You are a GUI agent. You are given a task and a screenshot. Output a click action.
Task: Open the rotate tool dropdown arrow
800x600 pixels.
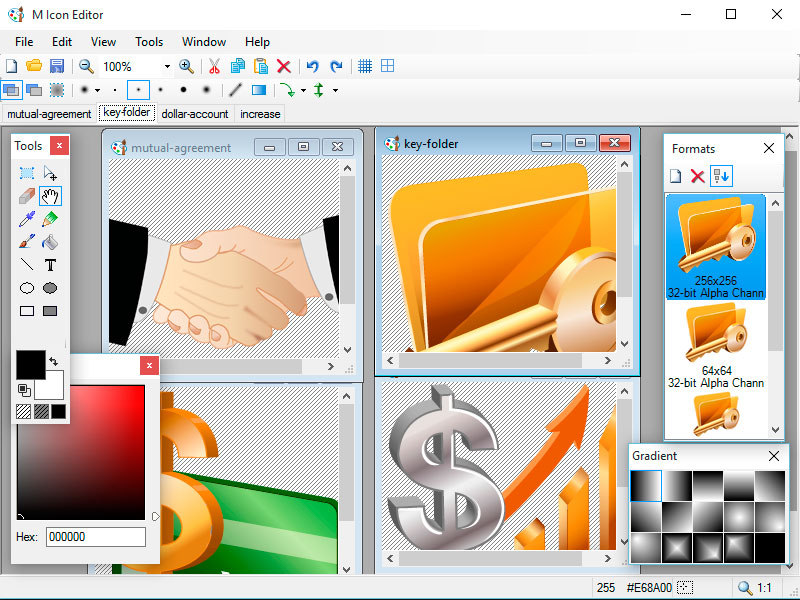(303, 90)
